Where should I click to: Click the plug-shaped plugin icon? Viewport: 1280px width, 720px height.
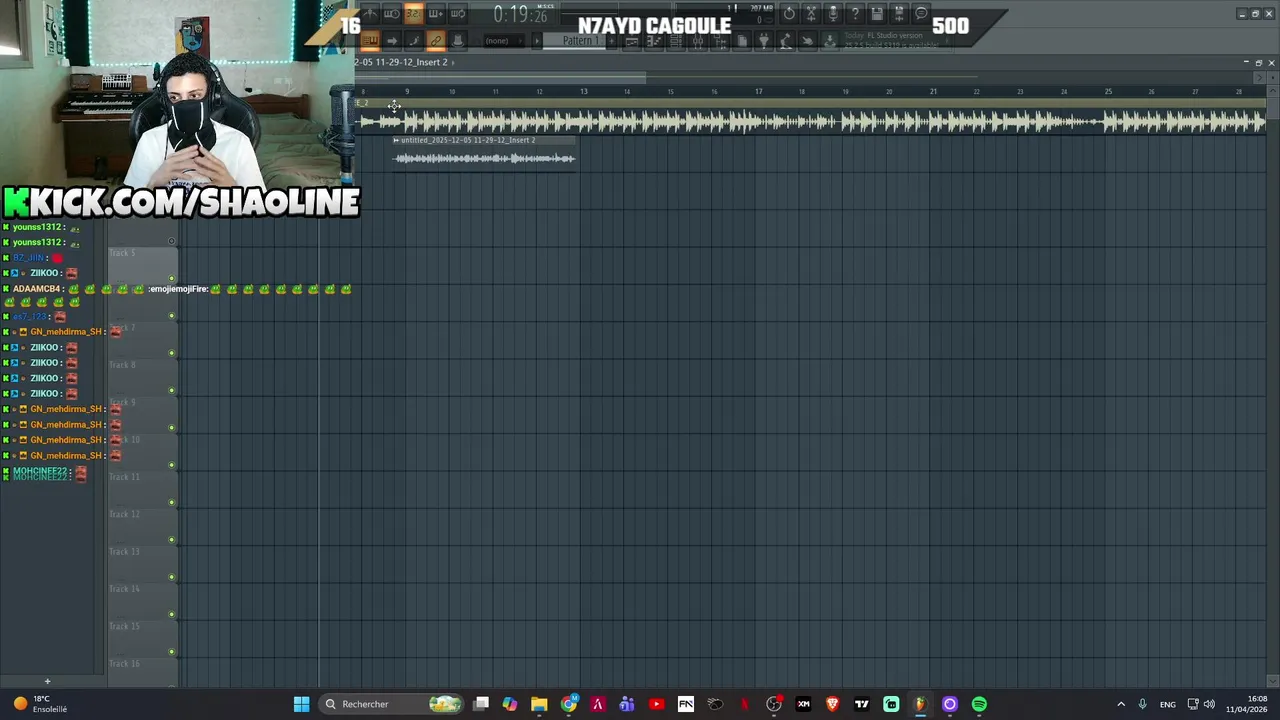[763, 41]
